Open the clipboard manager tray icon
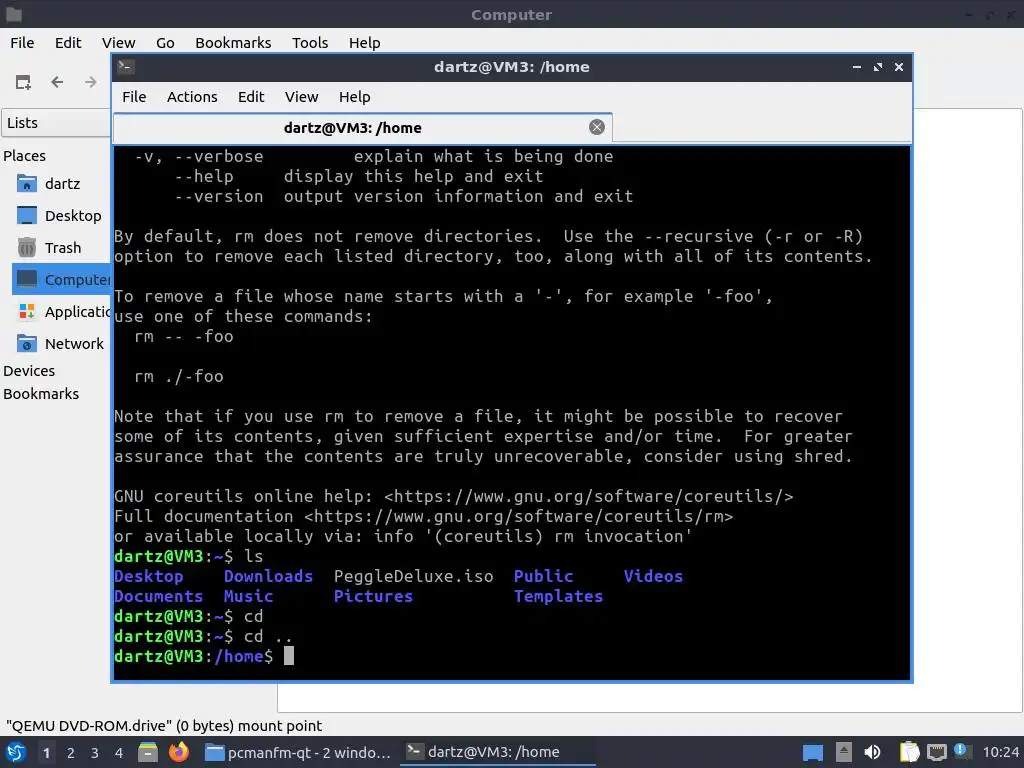 (x=909, y=752)
